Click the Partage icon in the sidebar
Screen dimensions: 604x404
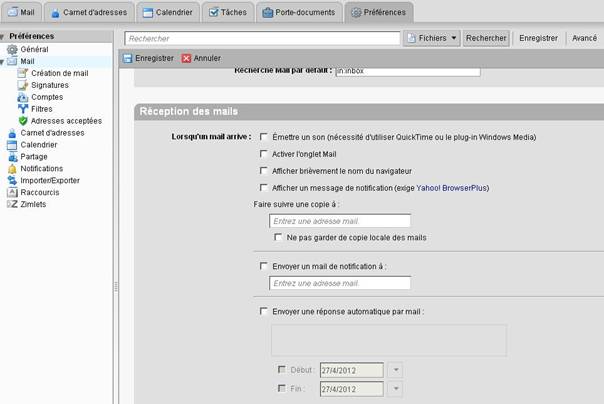[12, 157]
